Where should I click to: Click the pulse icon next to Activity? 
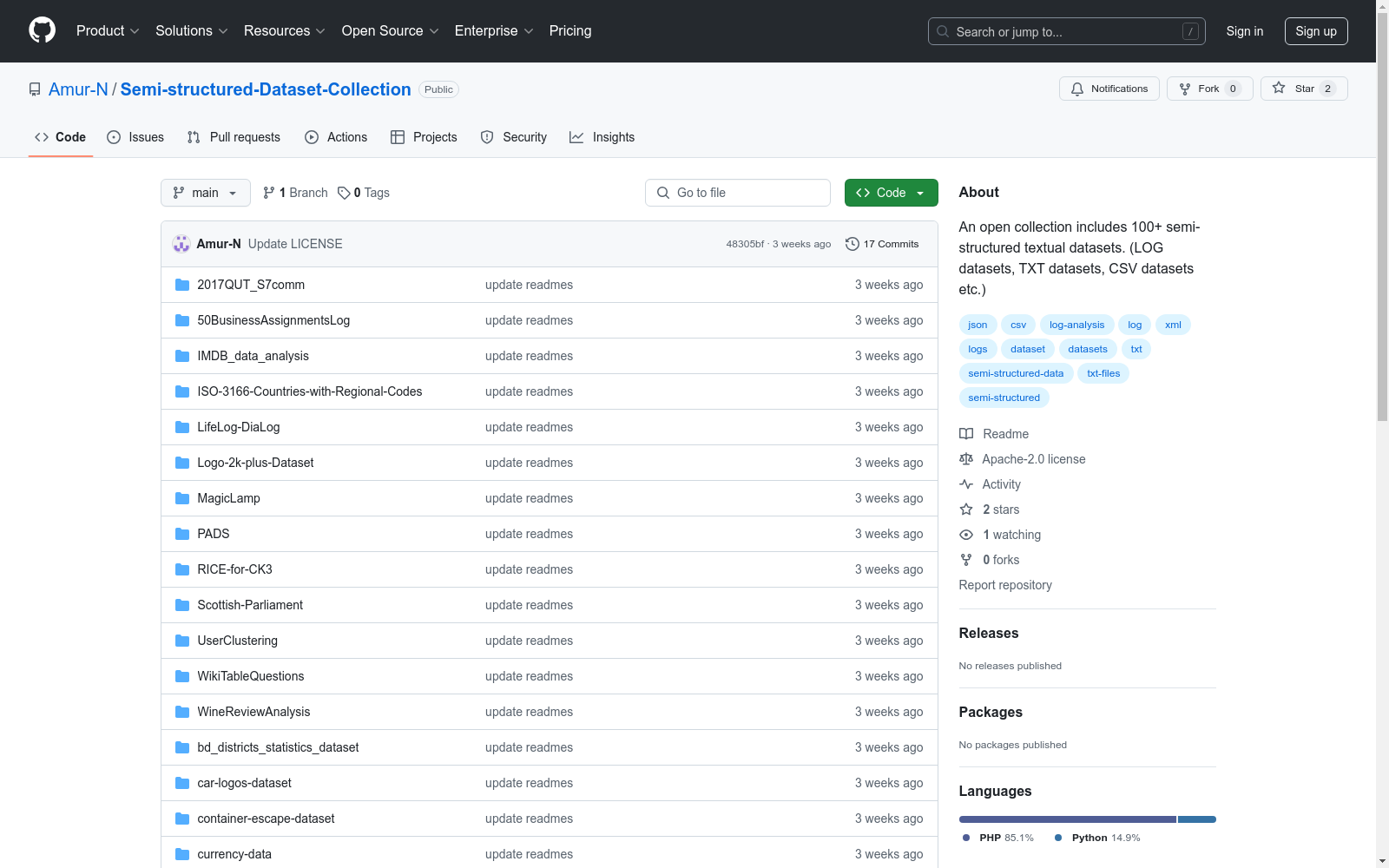point(966,484)
